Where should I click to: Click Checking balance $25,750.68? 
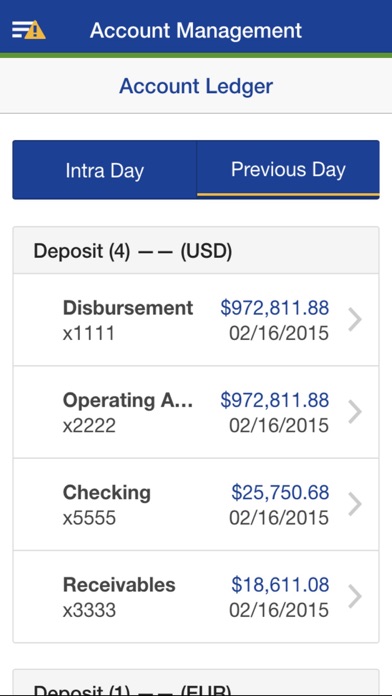click(280, 492)
